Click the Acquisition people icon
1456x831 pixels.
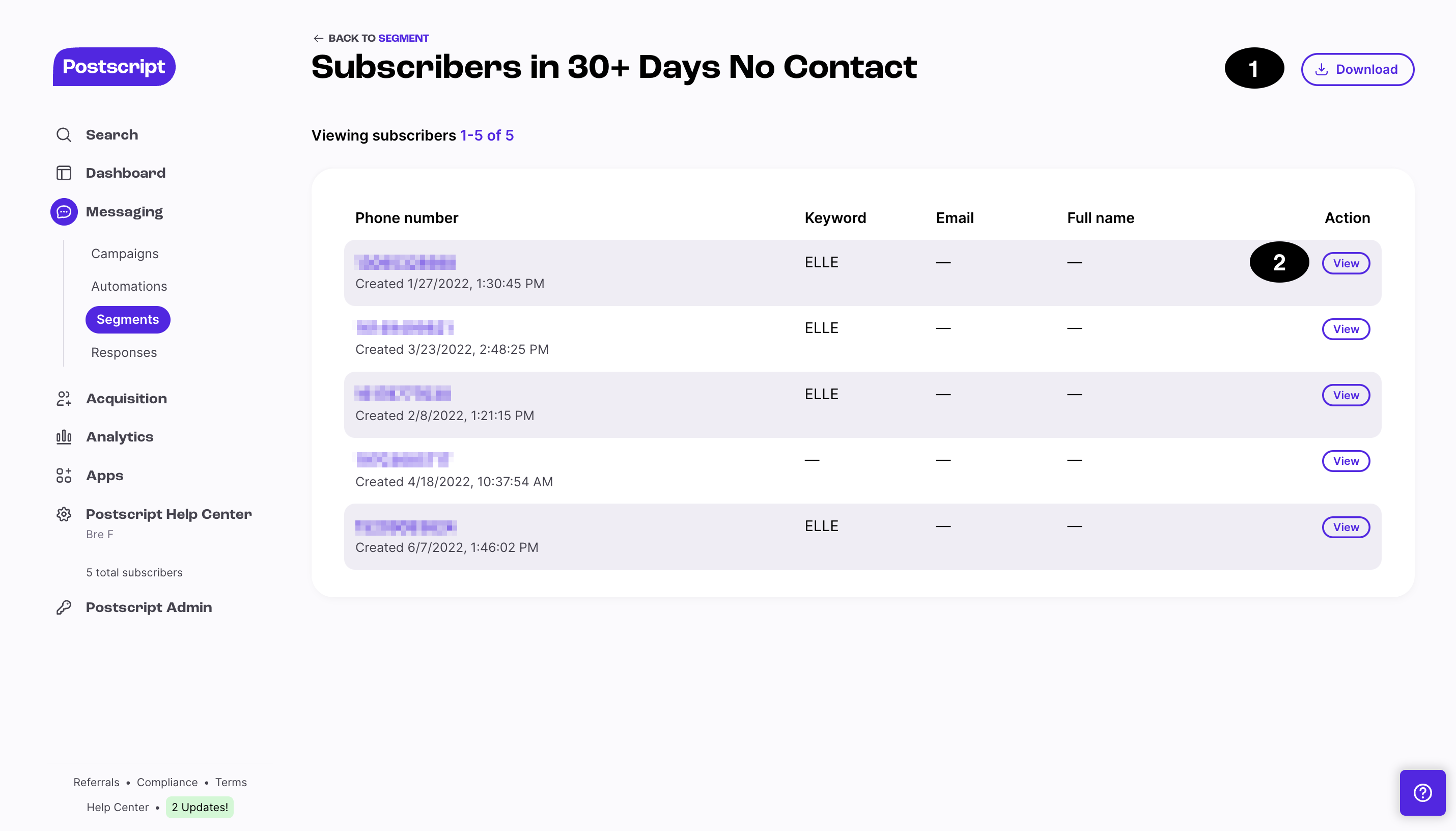[64, 398]
